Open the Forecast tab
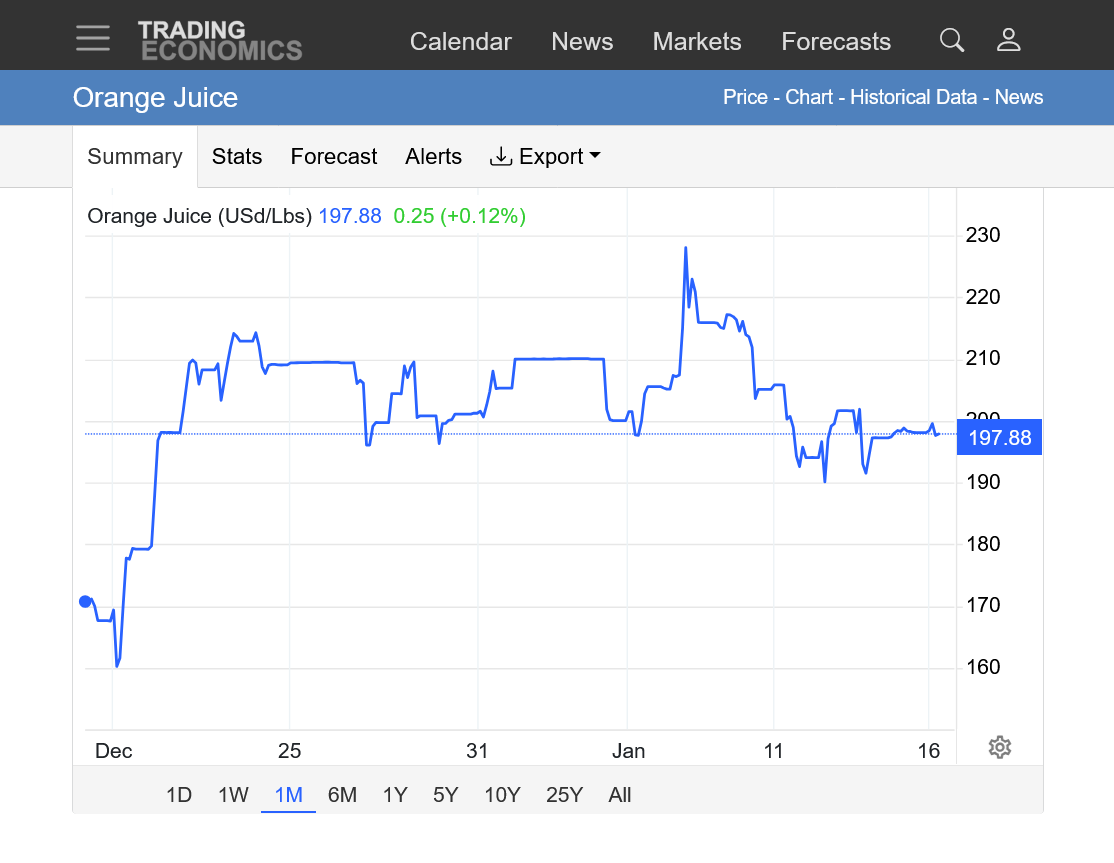Image resolution: width=1114 pixels, height=863 pixels. (x=334, y=157)
